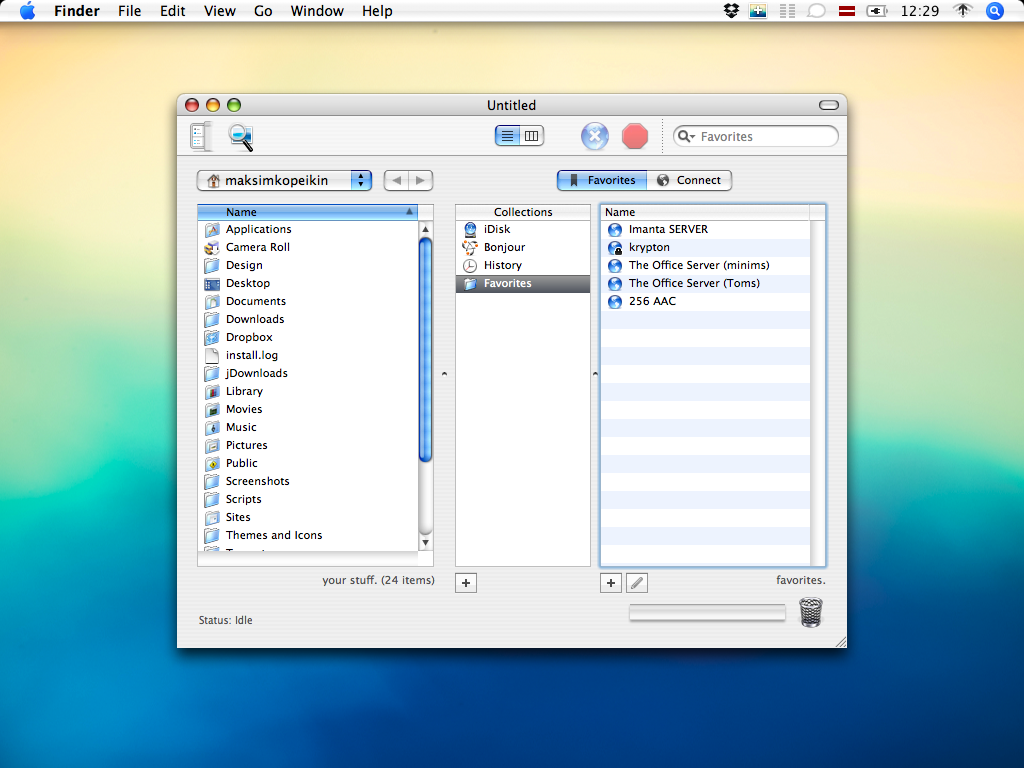Select The Office Server (Toms) favorite
This screenshot has width=1024, height=768.
(x=705, y=283)
